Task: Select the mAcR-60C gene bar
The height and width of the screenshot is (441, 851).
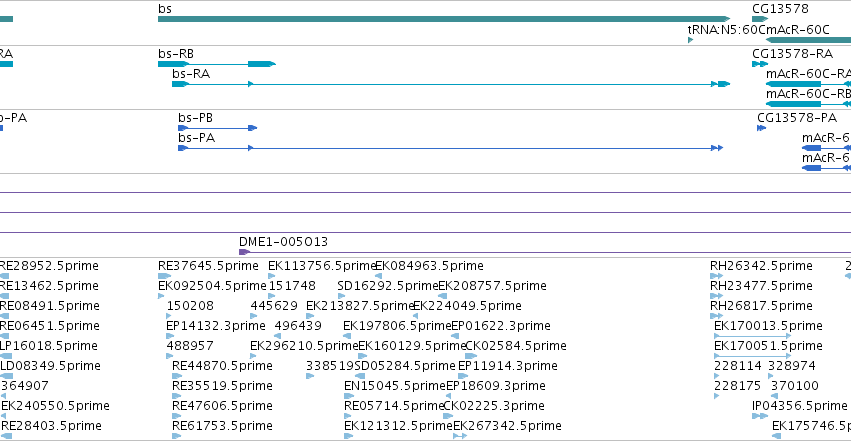Action: point(808,40)
